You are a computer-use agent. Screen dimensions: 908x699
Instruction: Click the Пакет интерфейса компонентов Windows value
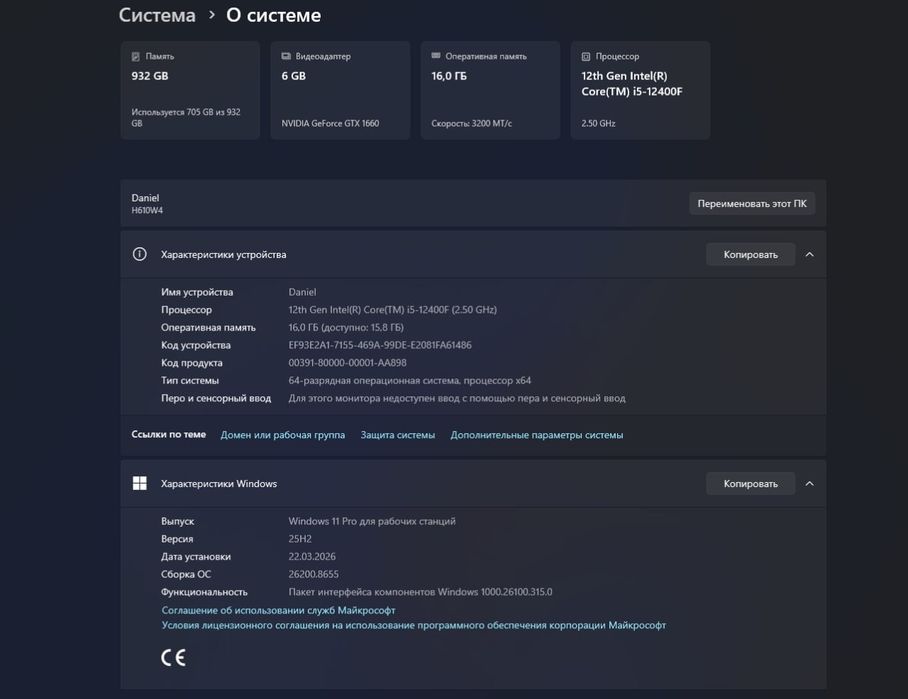(x=420, y=592)
